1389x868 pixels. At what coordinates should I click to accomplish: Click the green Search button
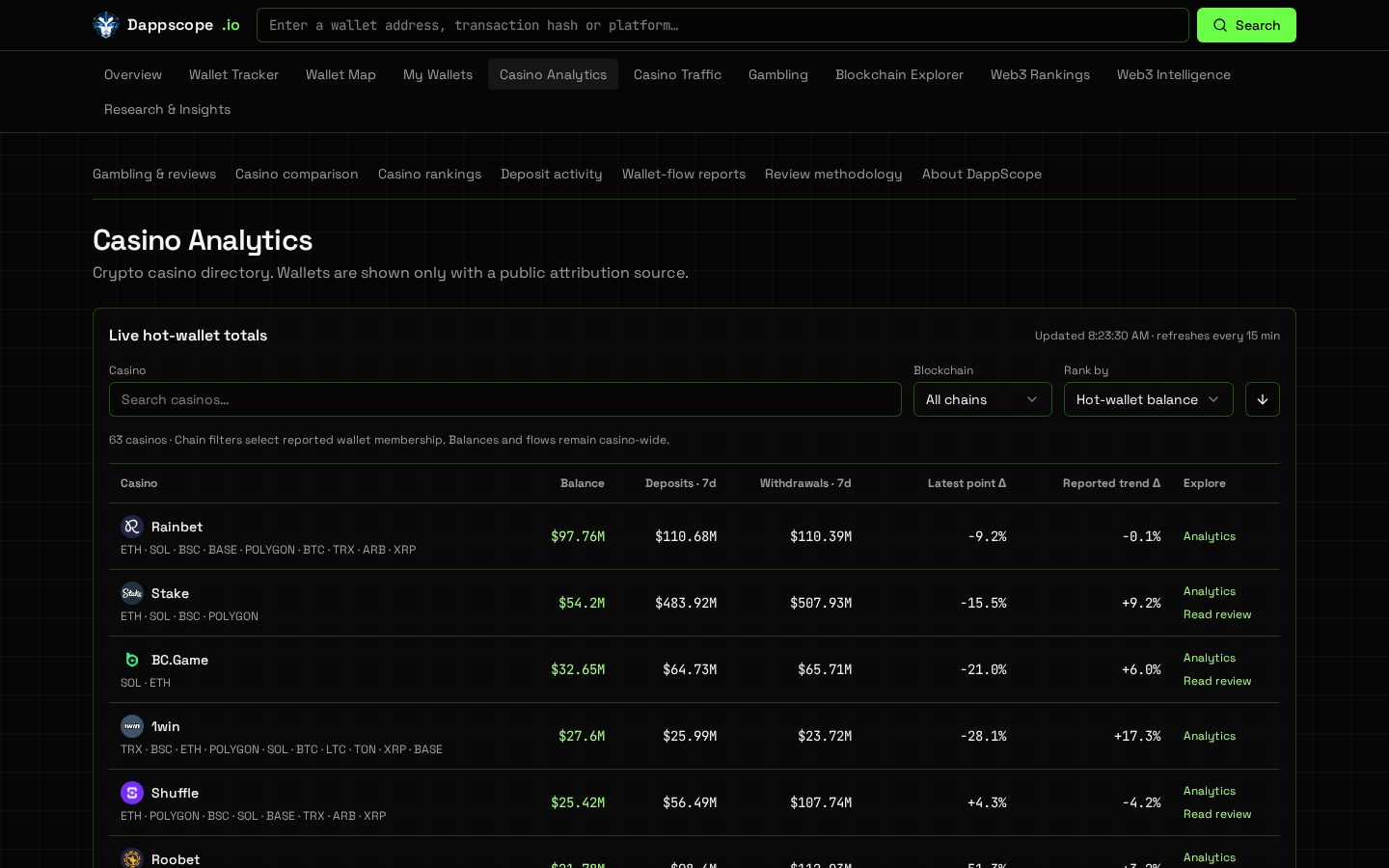point(1246,25)
